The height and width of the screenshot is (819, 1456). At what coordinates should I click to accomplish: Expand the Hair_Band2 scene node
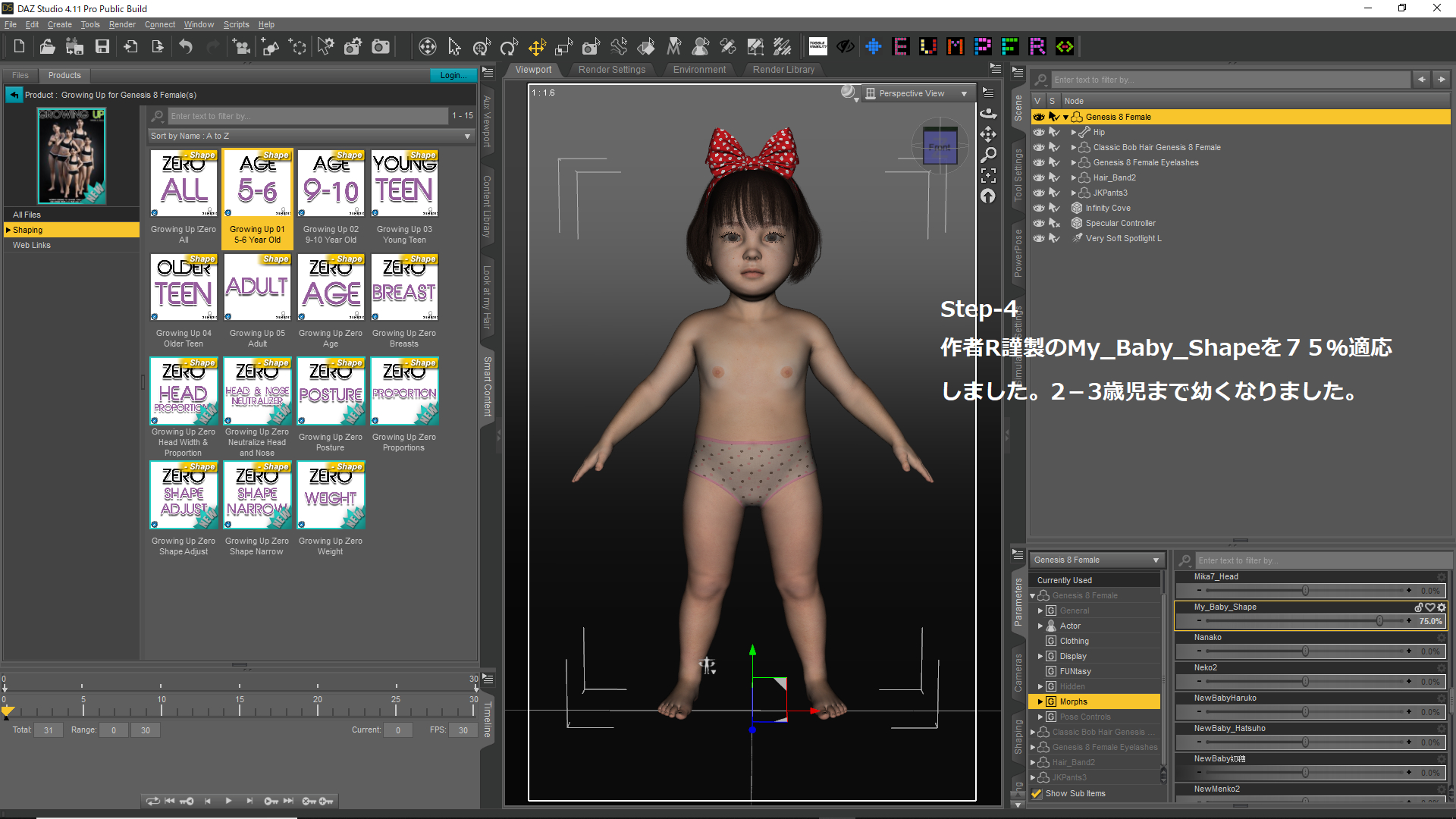click(x=1073, y=177)
